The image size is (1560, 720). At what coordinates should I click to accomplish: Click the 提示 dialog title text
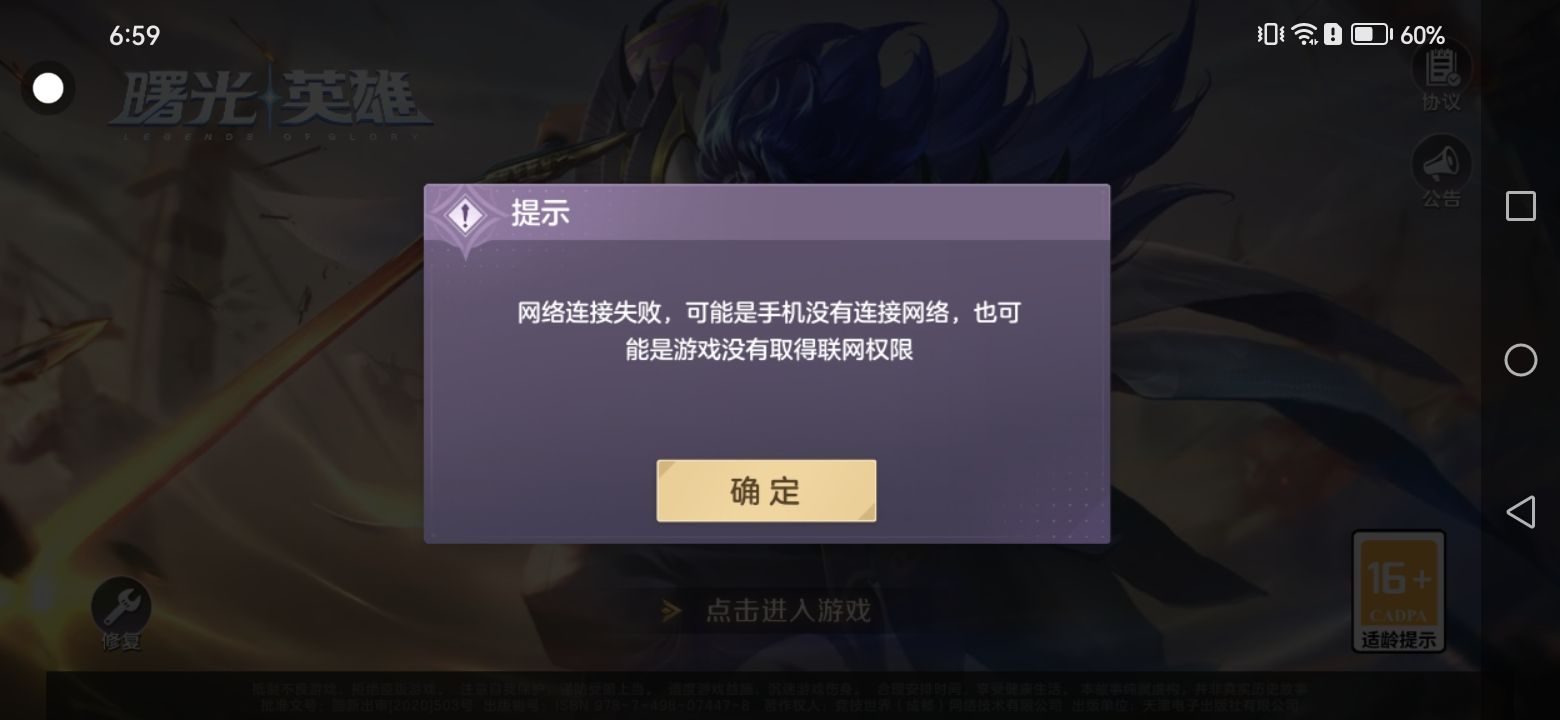540,213
